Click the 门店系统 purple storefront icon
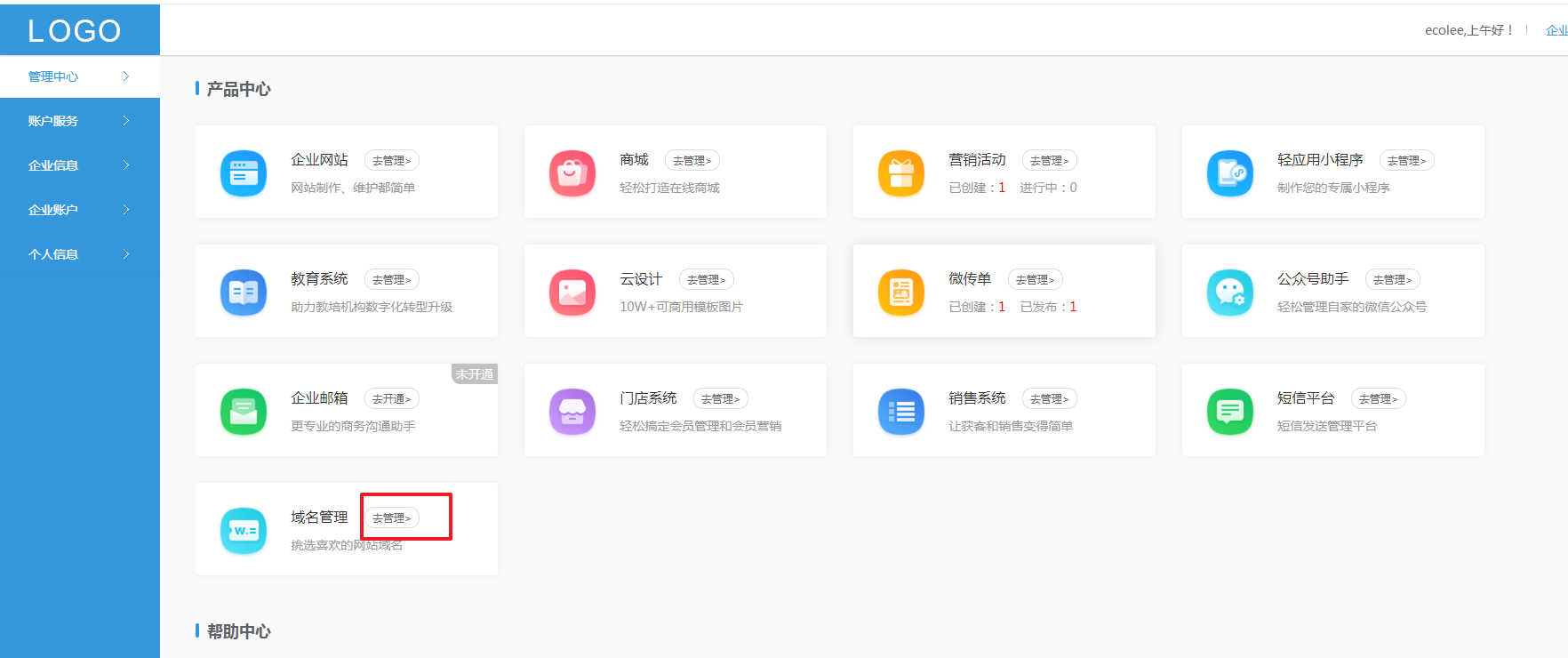1568x658 pixels. [x=572, y=412]
